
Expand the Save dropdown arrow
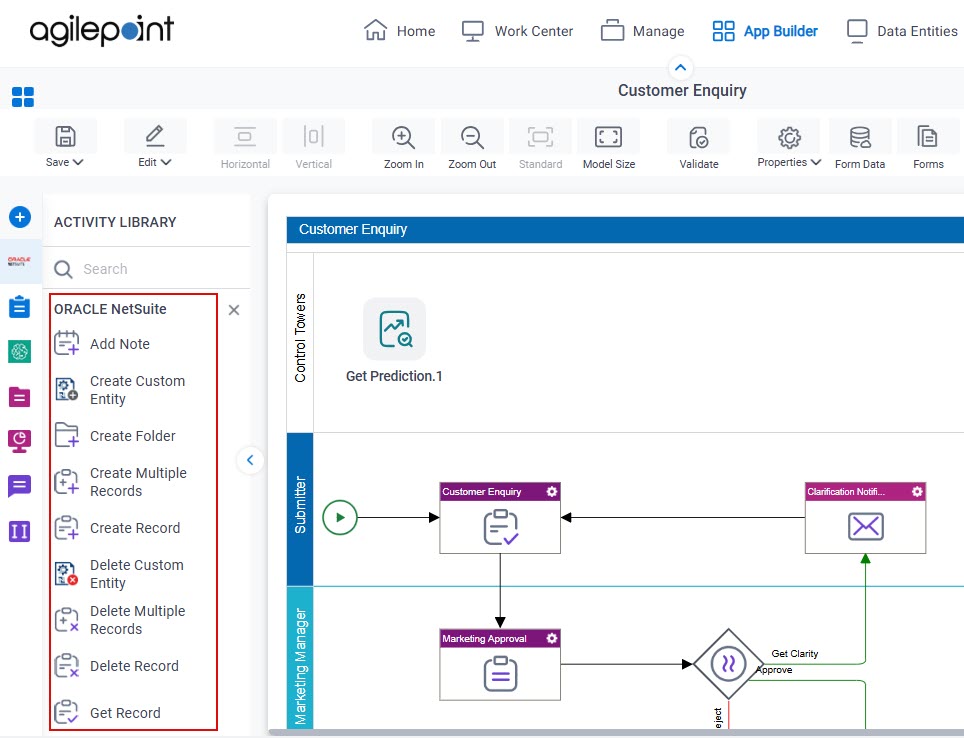[x=78, y=162]
